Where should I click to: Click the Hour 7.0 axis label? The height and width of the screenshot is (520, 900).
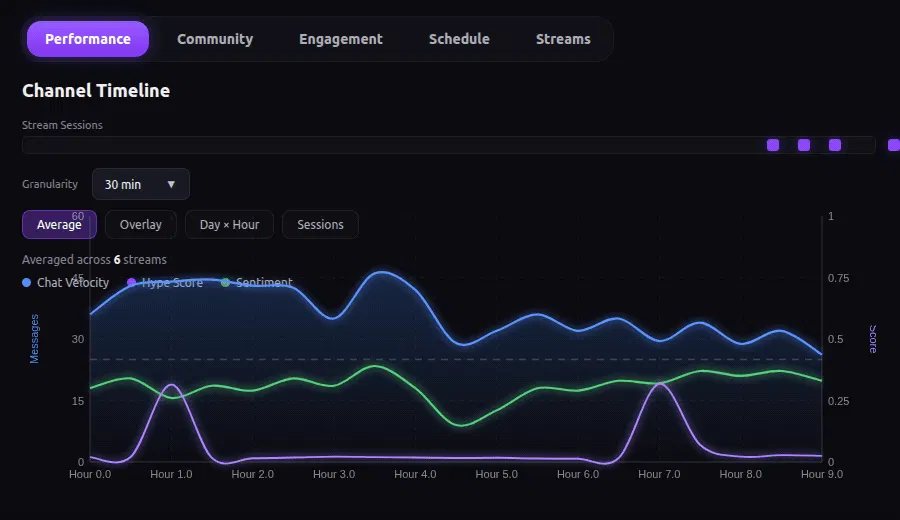(x=659, y=474)
